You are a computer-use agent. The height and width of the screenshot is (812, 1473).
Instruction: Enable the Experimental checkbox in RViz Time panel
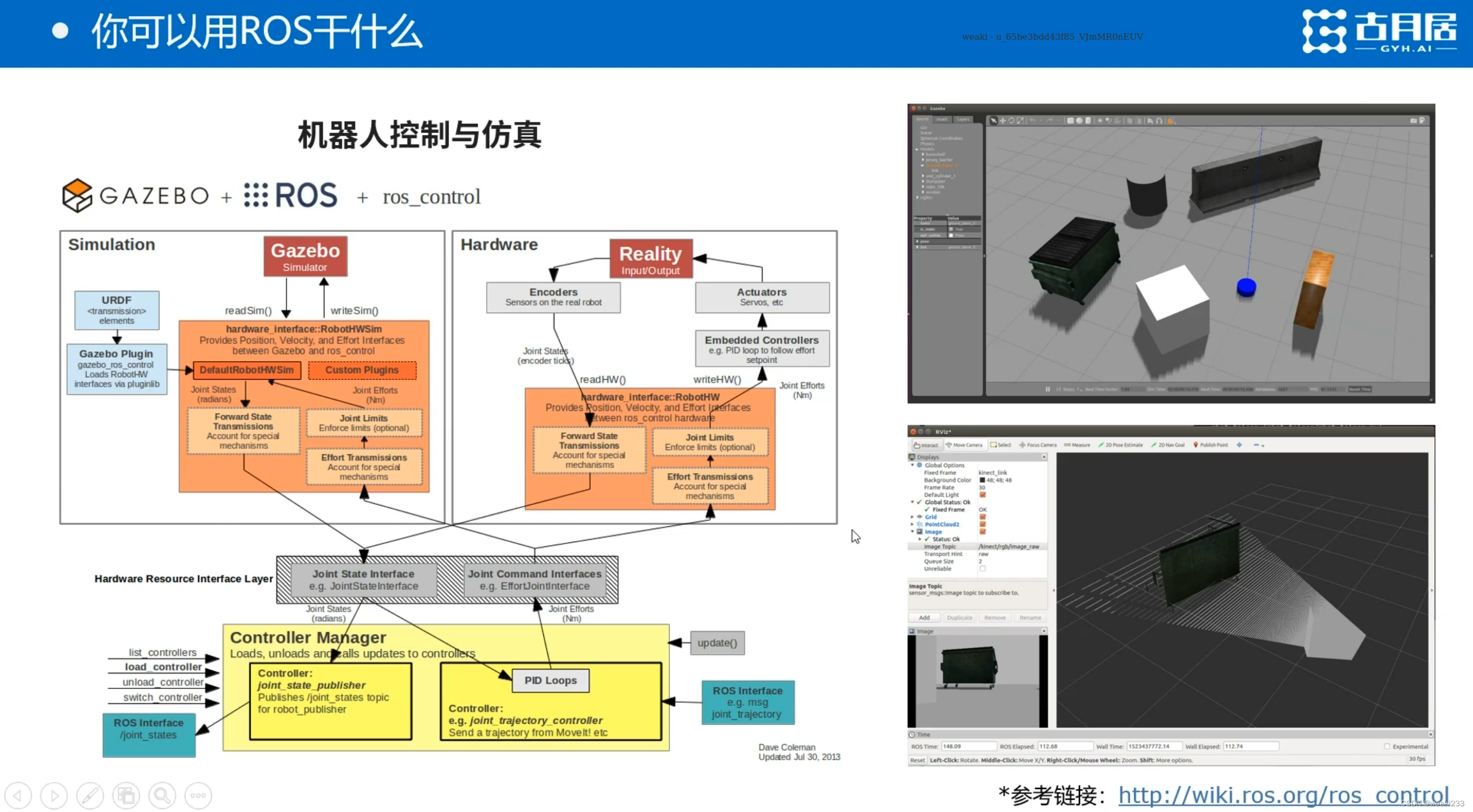(1387, 746)
